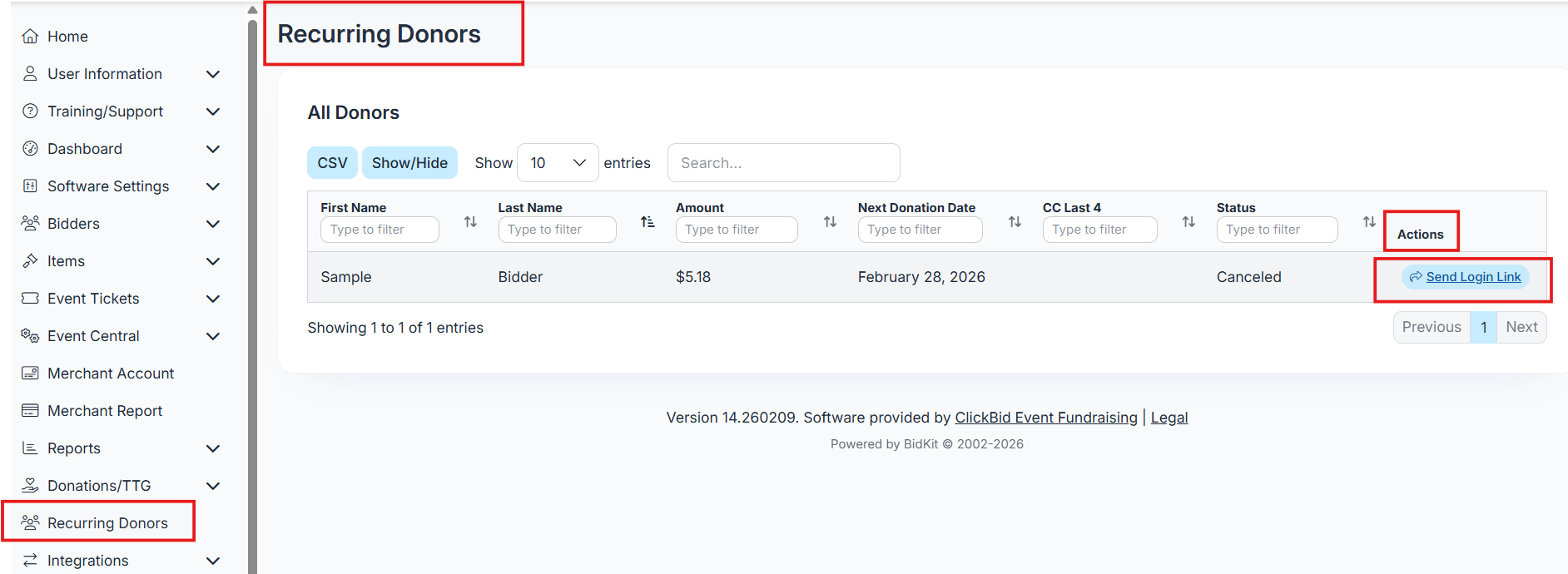Open Reports in the sidebar
Viewport: 1568px width, 574px height.
74,448
